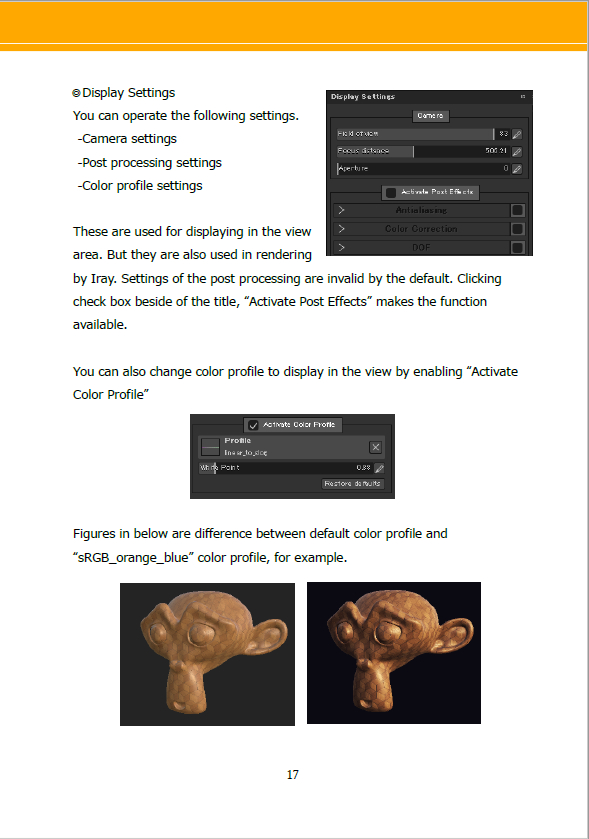Expand the Color Correction section
589x839 pixels.
(341, 229)
